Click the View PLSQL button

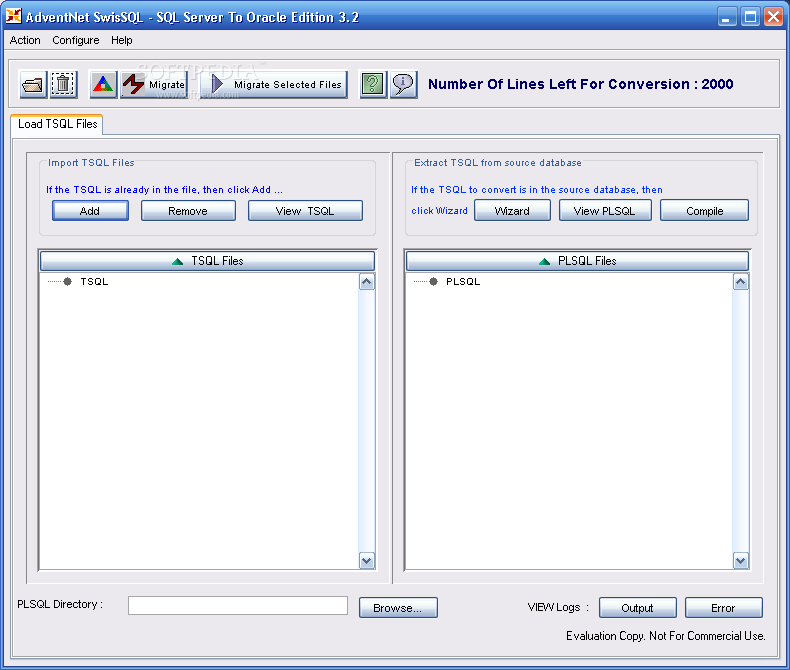[605, 211]
